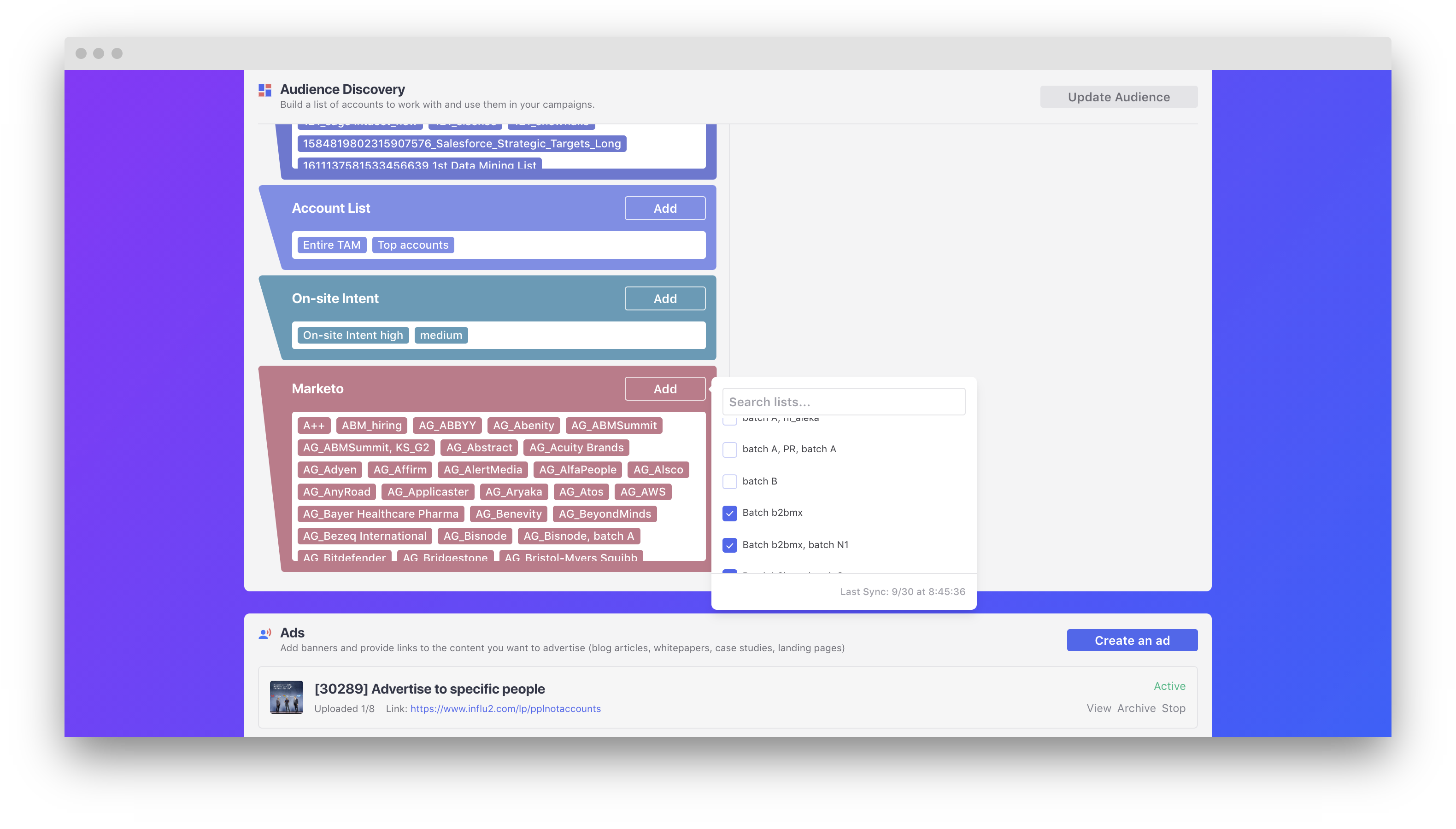Click the On-site Intent high tag
1456x829 pixels.
(x=352, y=335)
